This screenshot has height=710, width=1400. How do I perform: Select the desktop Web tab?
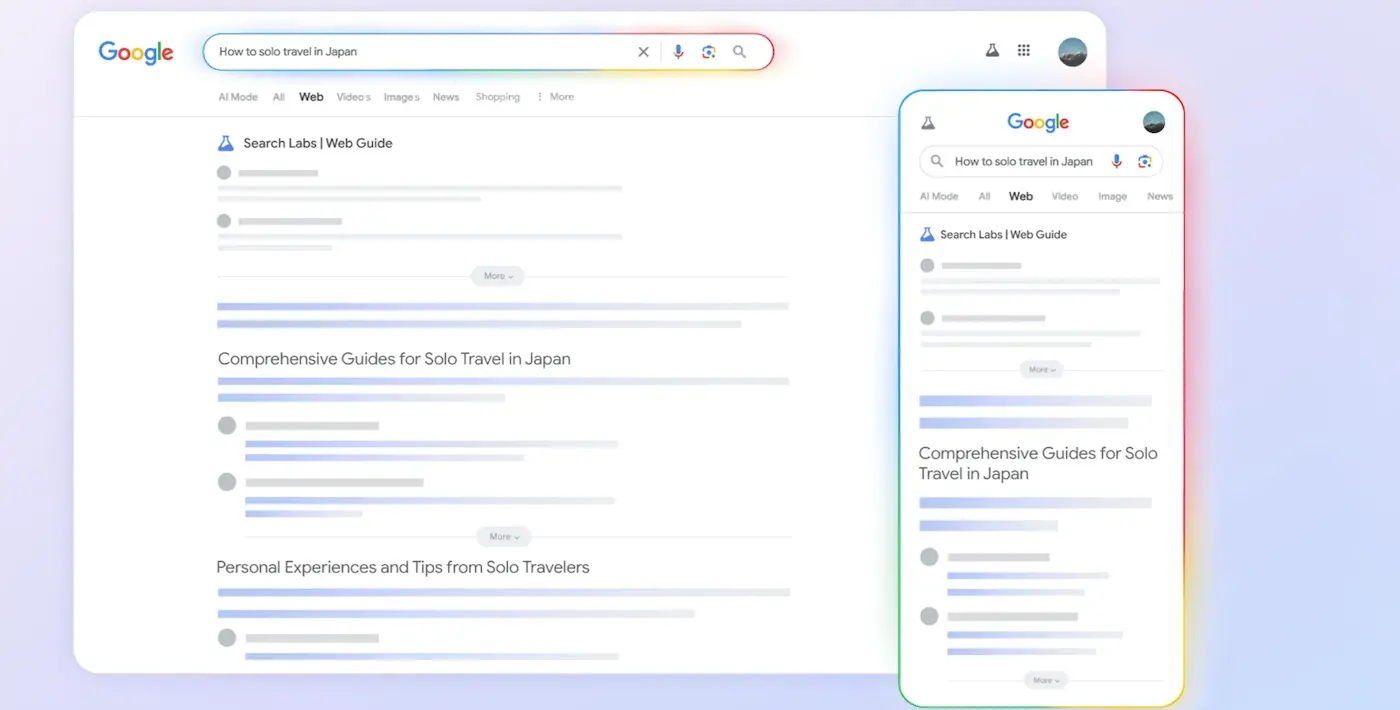tap(311, 97)
